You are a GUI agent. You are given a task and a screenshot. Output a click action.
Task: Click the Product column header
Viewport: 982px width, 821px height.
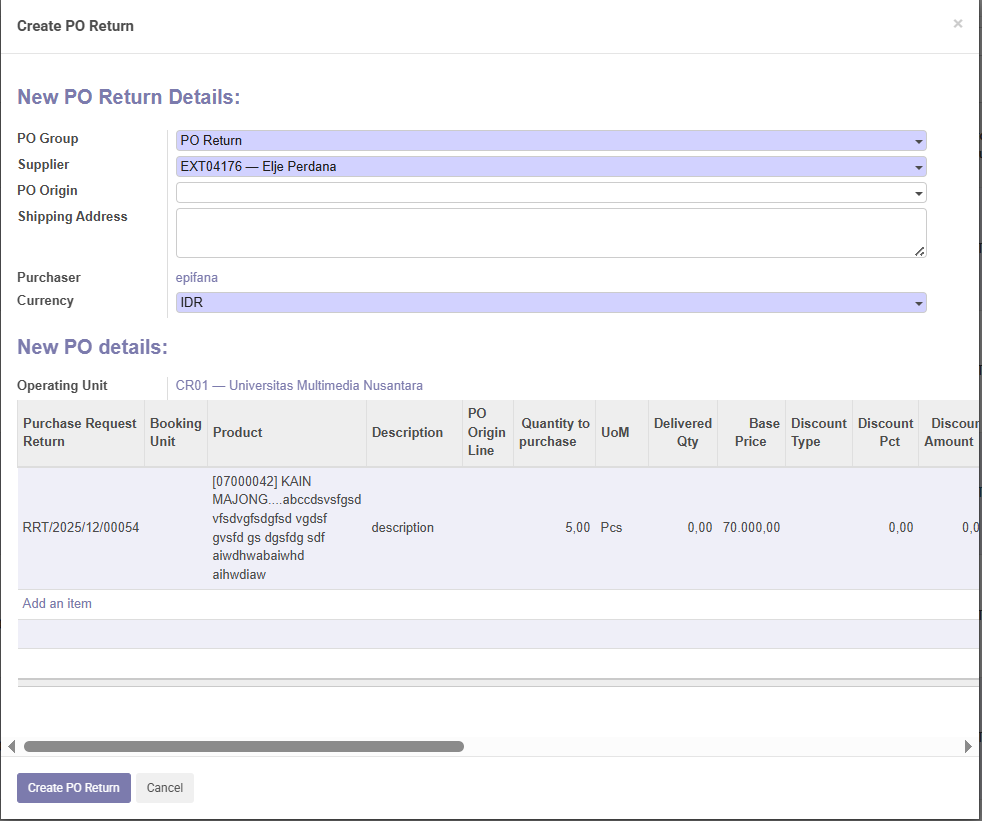click(x=238, y=432)
